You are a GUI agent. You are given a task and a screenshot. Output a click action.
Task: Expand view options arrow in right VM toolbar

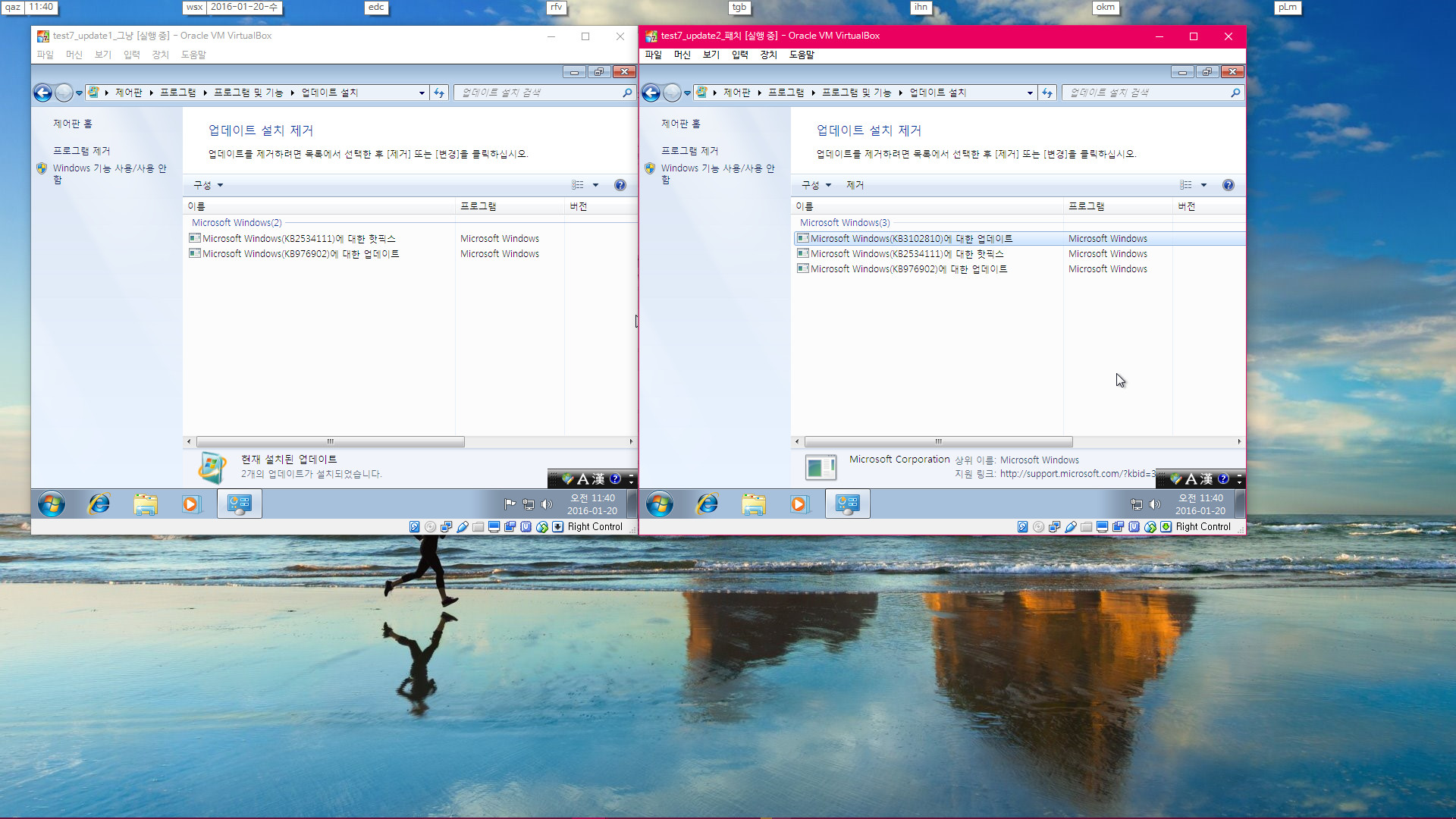1203,185
